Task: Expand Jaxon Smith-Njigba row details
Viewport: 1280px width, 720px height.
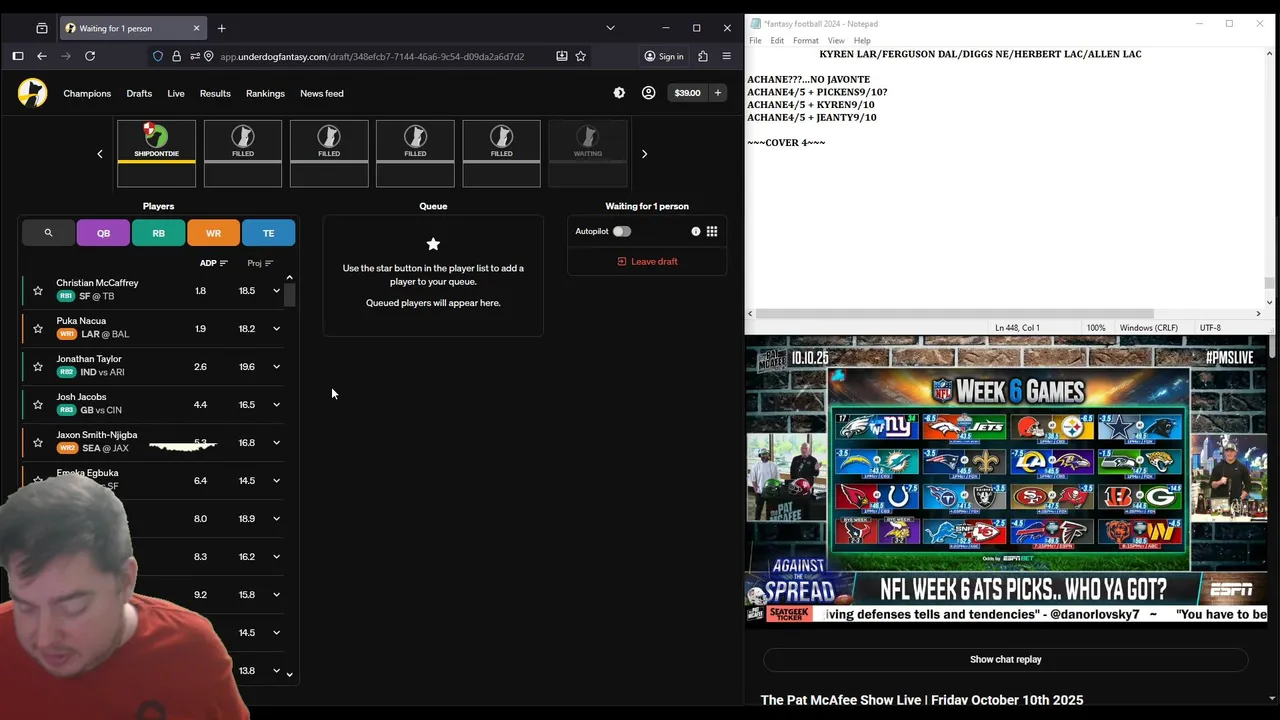Action: click(x=277, y=443)
